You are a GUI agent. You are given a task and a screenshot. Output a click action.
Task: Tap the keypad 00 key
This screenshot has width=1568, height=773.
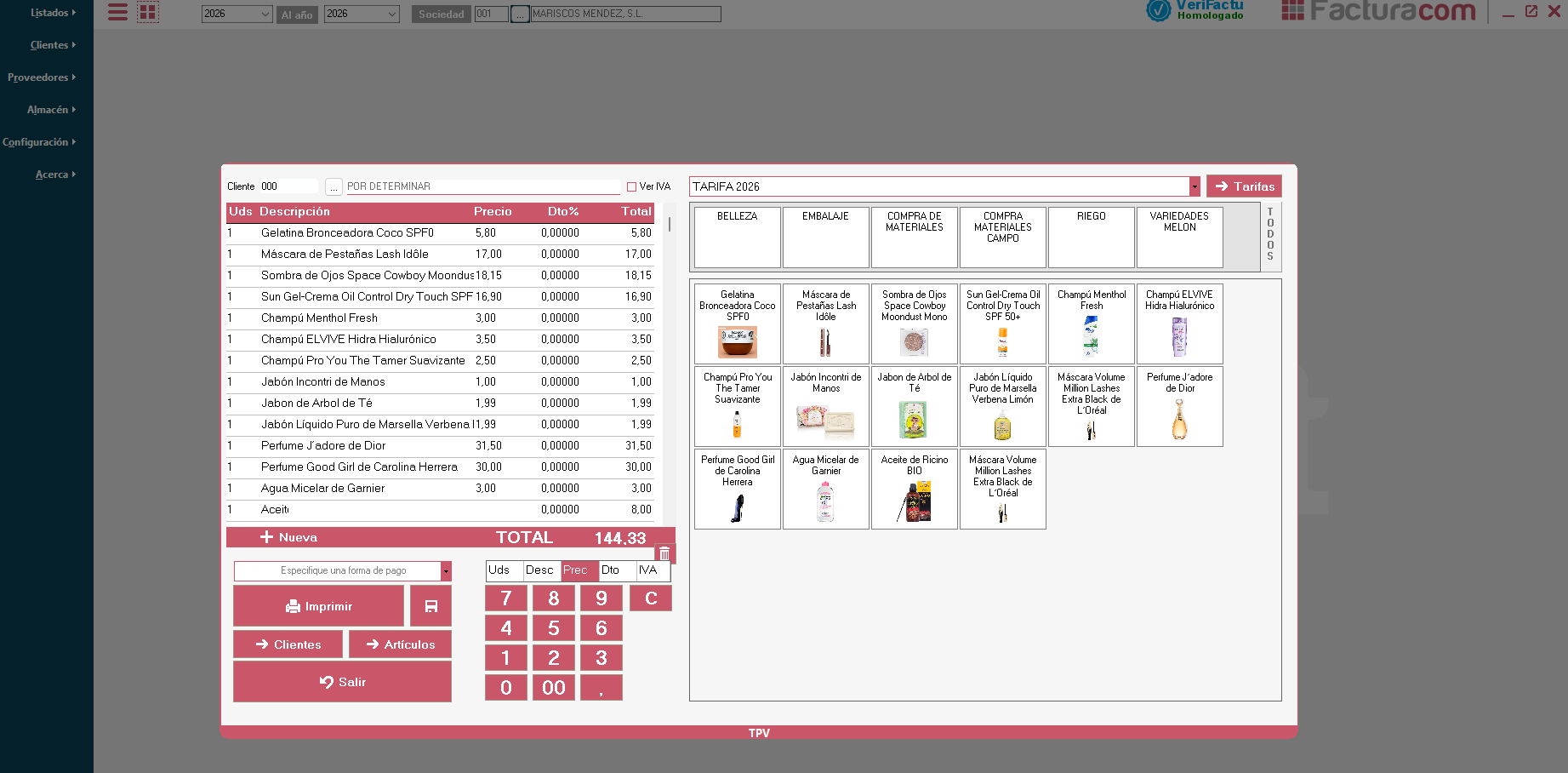click(554, 688)
